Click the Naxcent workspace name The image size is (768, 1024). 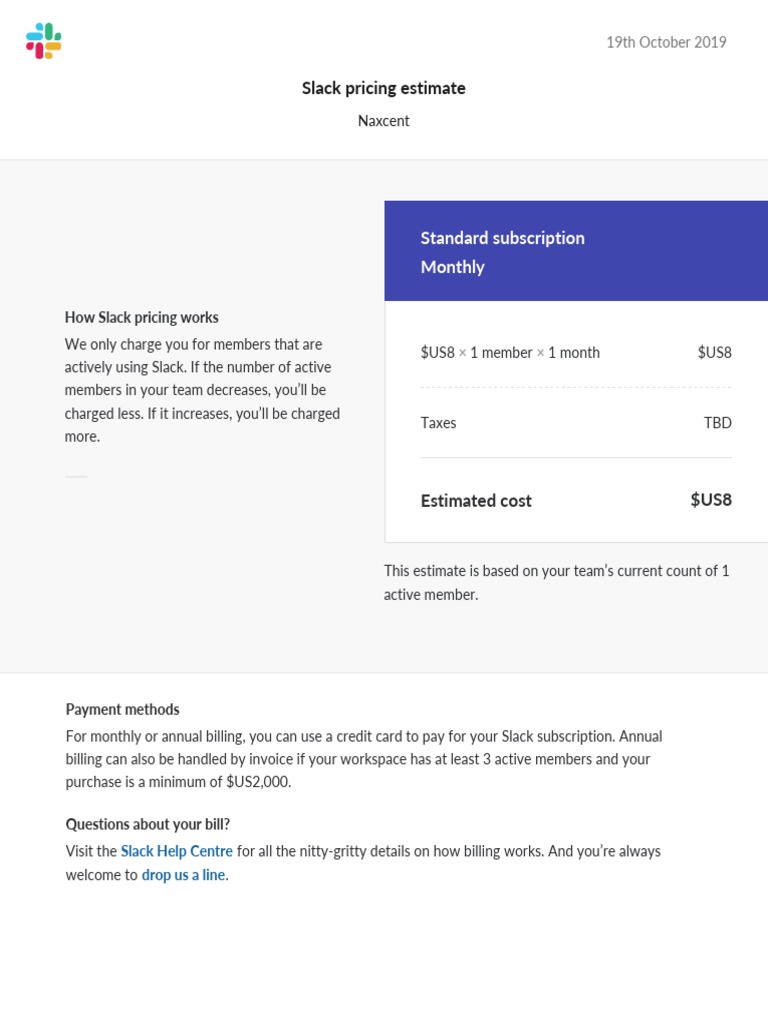(x=384, y=121)
